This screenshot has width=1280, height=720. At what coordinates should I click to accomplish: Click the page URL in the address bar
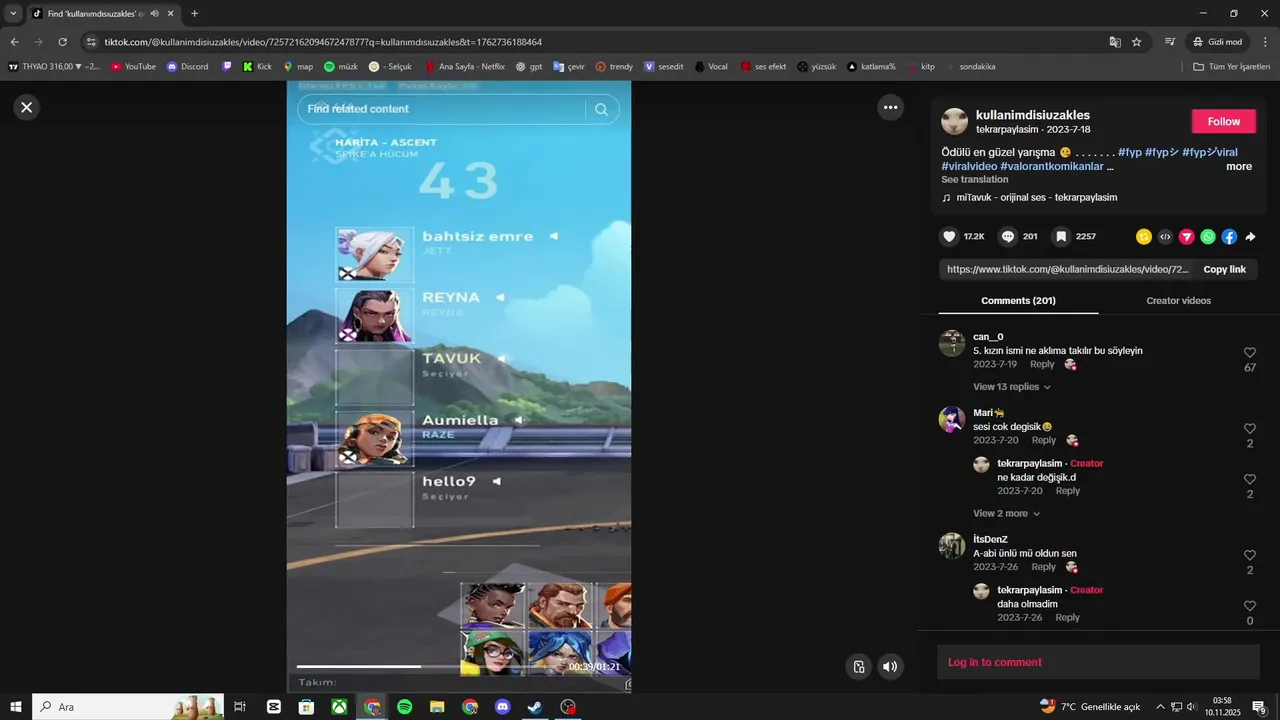click(323, 42)
